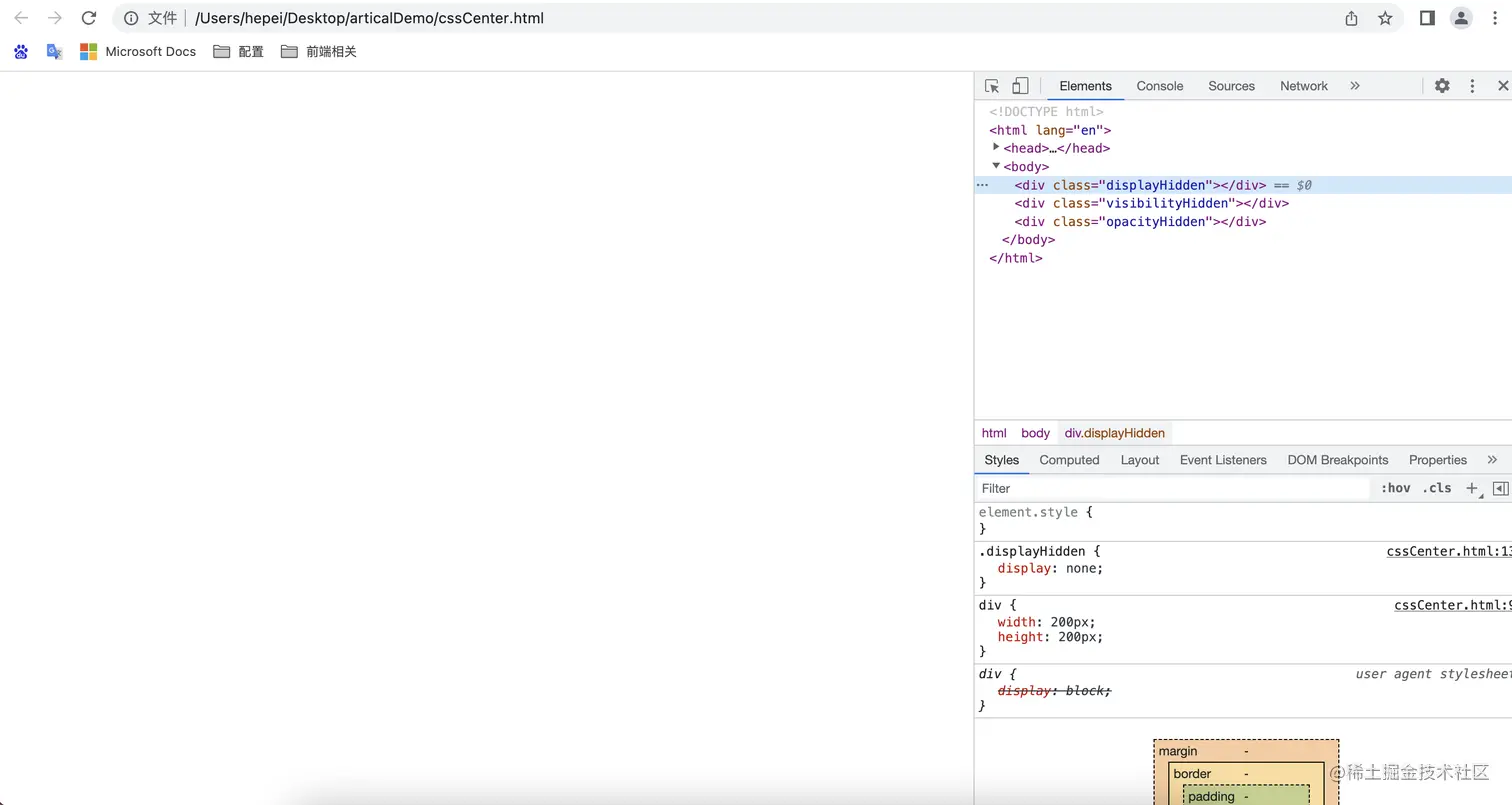The image size is (1512, 805).
Task: Toggle the device toolbar emulation icon
Action: (x=1020, y=86)
